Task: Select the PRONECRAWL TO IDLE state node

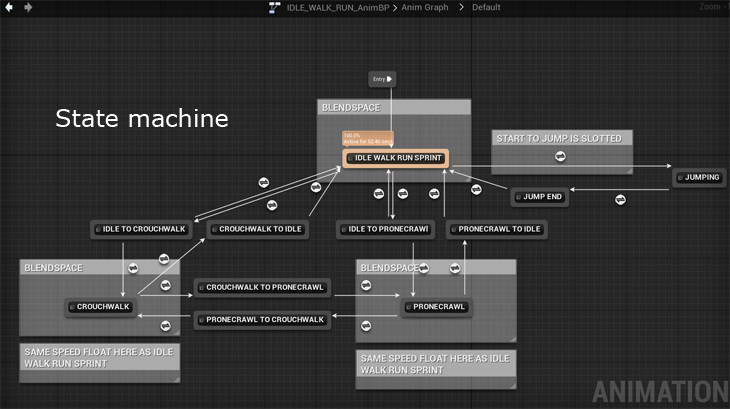Action: [496, 229]
